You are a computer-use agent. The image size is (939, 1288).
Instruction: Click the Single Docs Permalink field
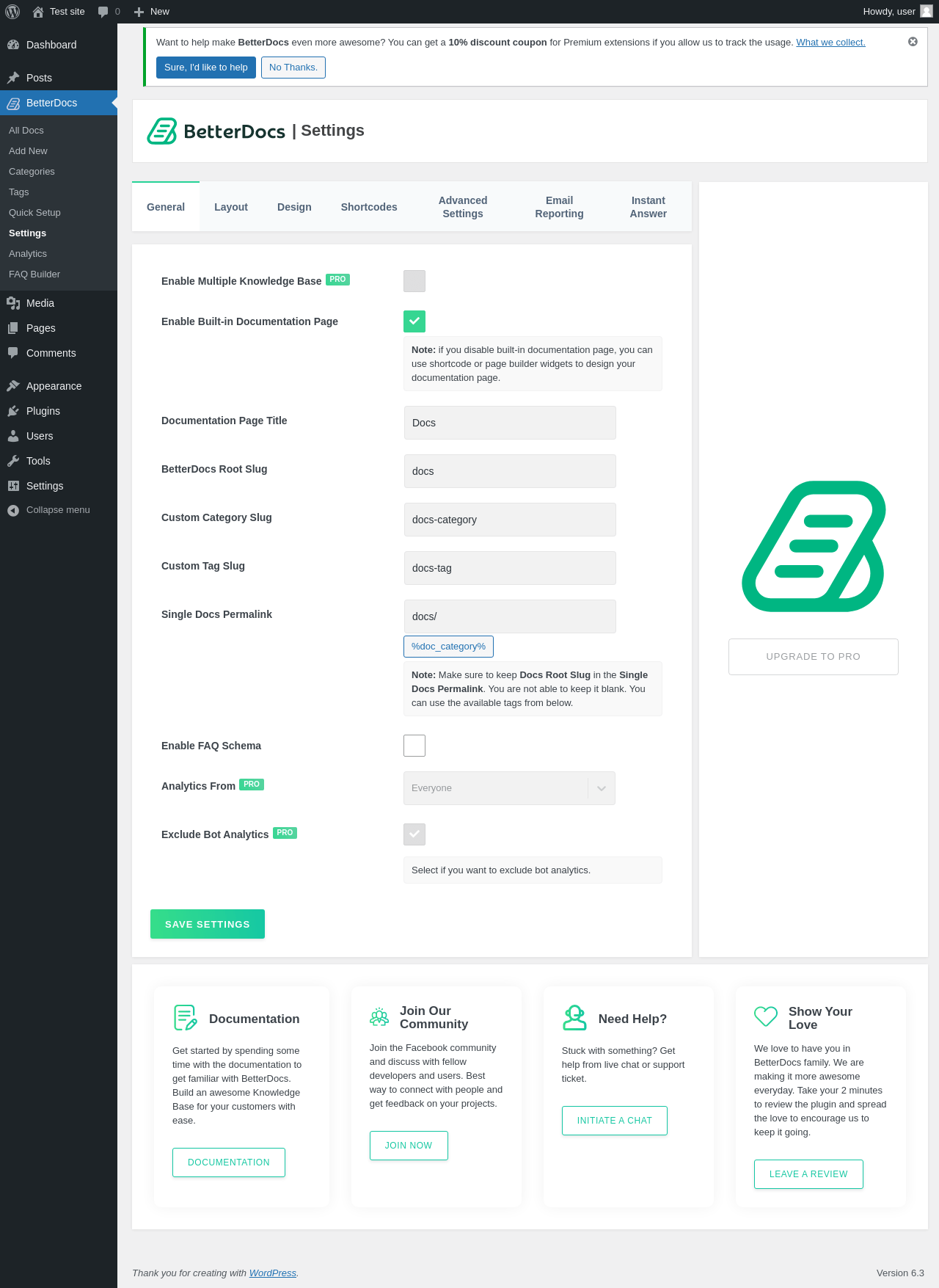(x=510, y=616)
